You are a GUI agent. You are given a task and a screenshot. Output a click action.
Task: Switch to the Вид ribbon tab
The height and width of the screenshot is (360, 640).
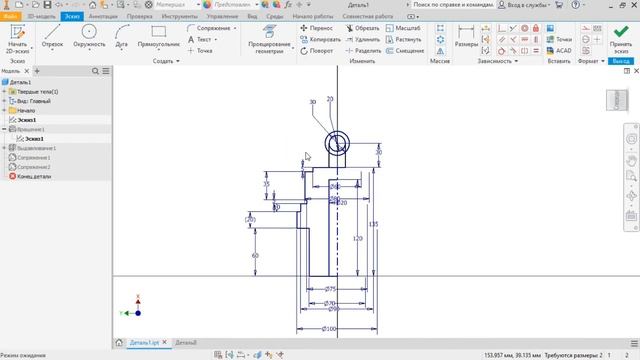(x=252, y=16)
